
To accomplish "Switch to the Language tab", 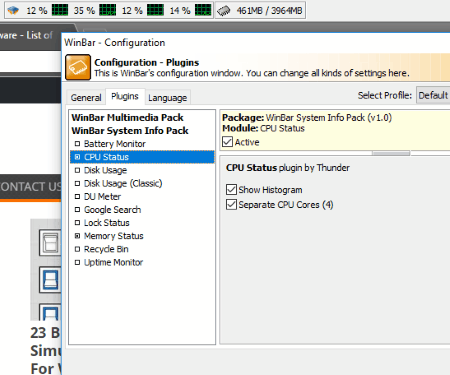I will tap(168, 98).
